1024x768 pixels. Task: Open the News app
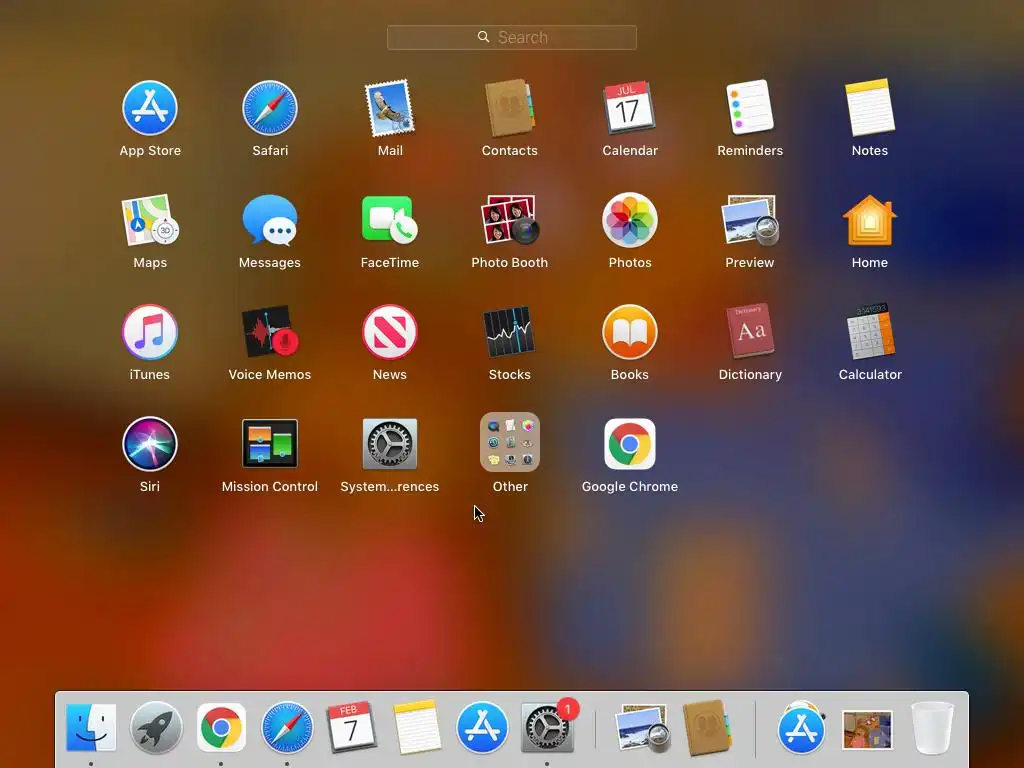point(390,332)
